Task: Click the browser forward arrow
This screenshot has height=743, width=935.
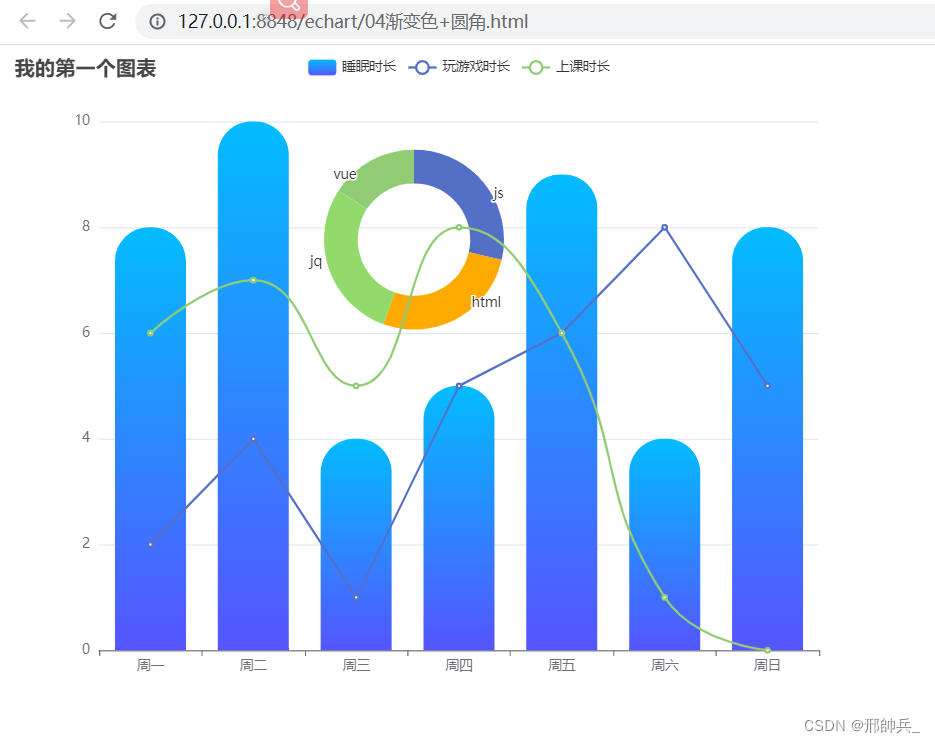Action: click(67, 21)
